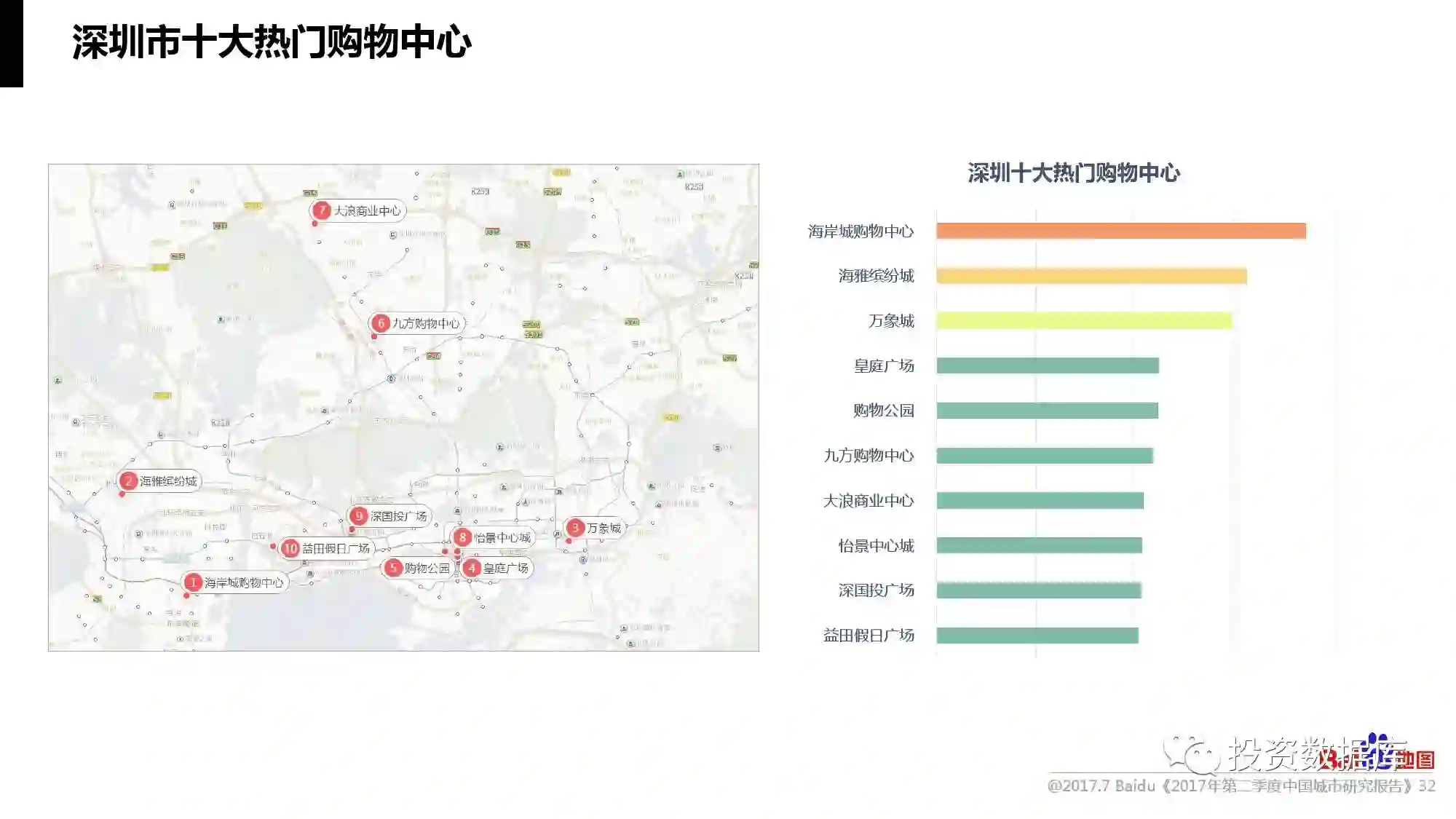
Task: Click red marker number 2 海雅缤纷城
Action: click(x=128, y=481)
